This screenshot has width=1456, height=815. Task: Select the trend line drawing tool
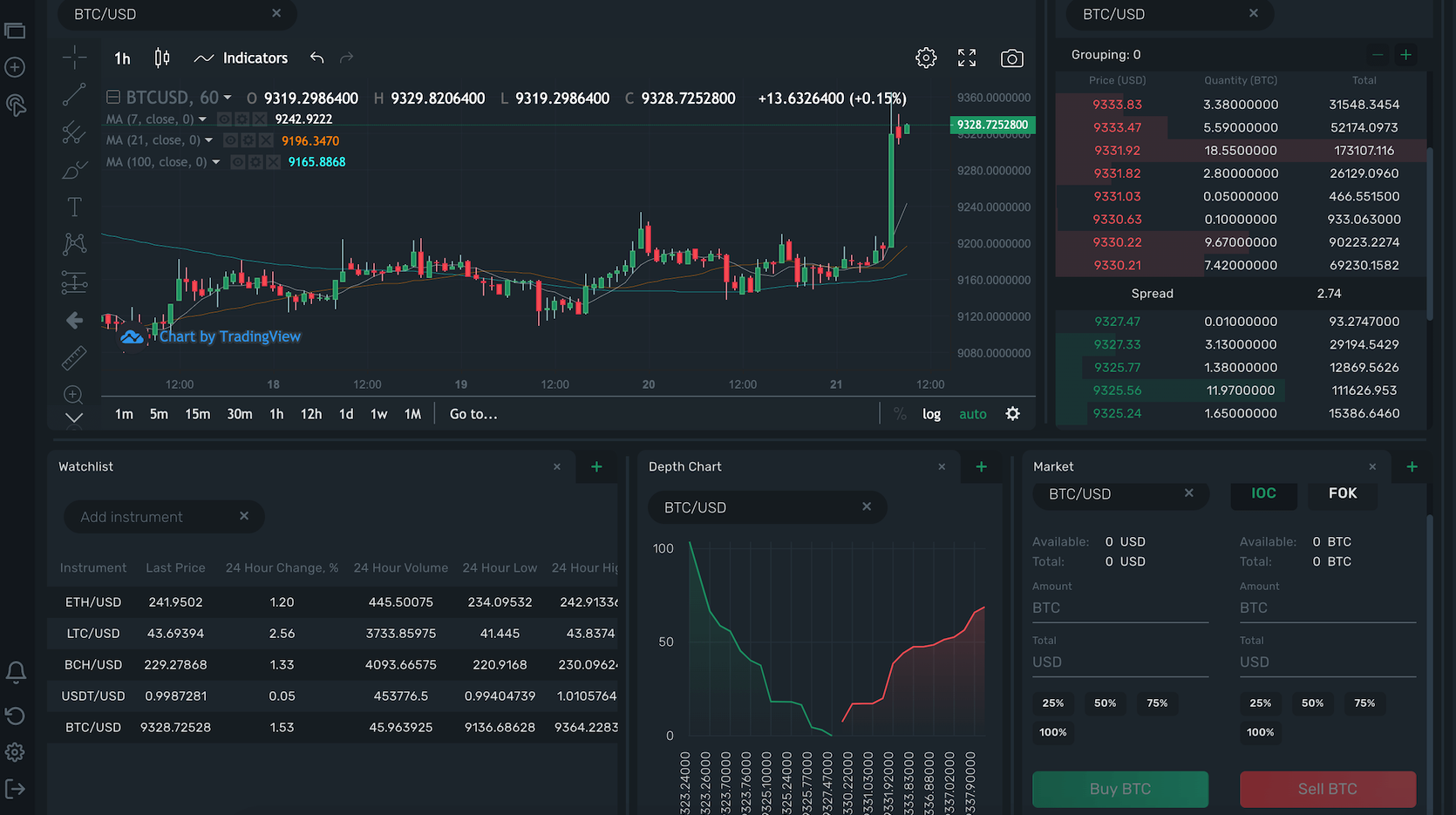pyautogui.click(x=74, y=94)
